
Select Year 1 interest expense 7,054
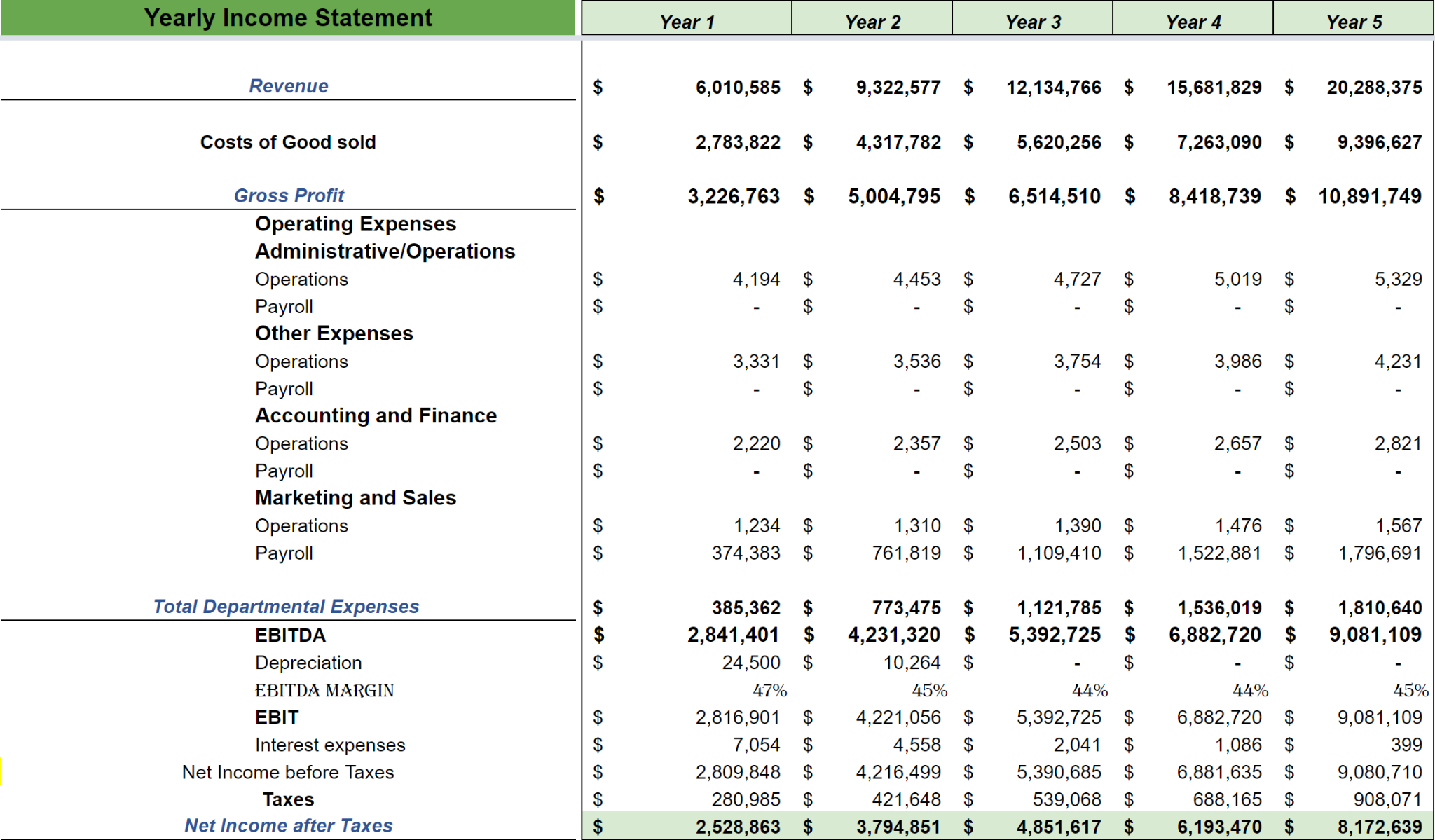[x=756, y=745]
